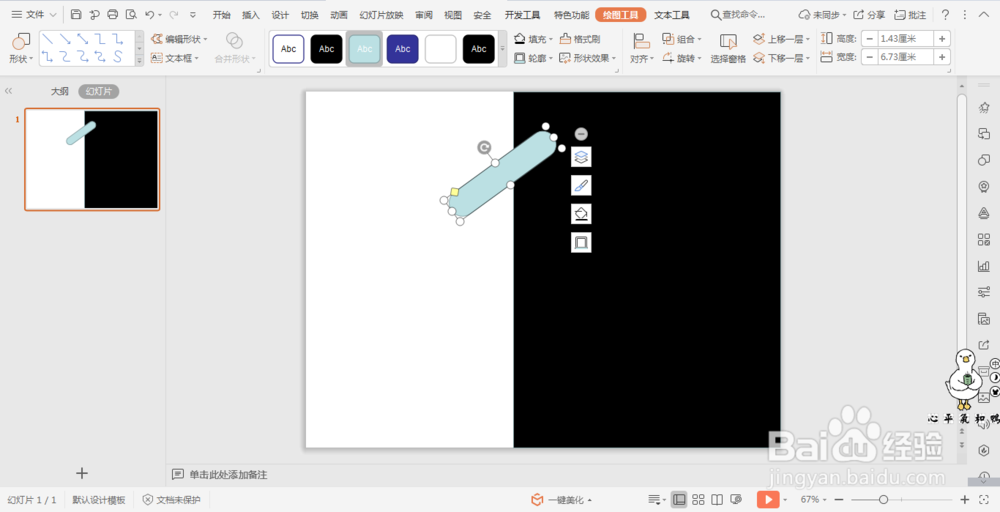Open the 对齐 align dropdown
The image size is (1000, 512).
pos(642,48)
